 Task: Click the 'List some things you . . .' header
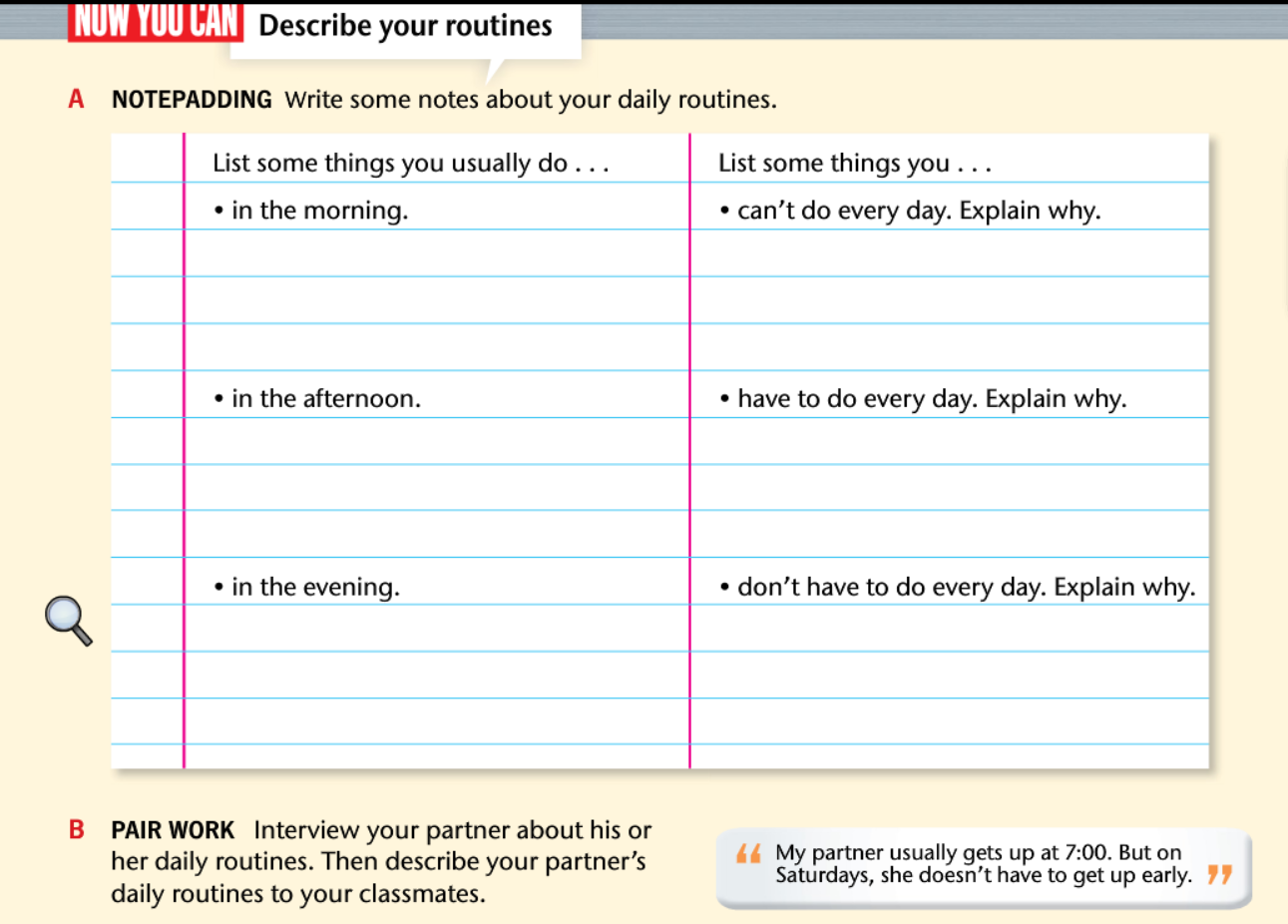click(855, 163)
